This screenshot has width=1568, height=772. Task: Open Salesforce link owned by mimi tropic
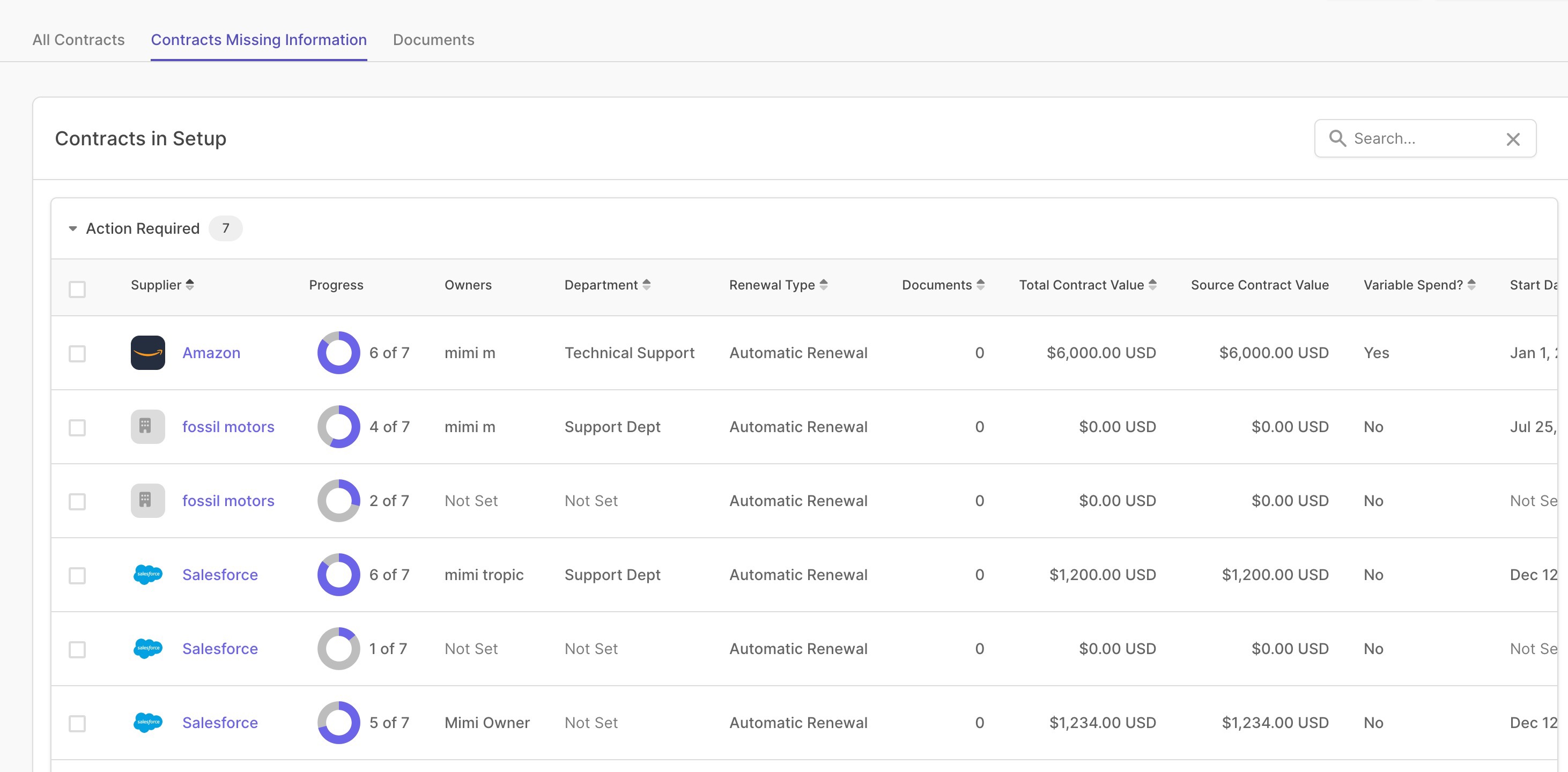pyautogui.click(x=220, y=574)
